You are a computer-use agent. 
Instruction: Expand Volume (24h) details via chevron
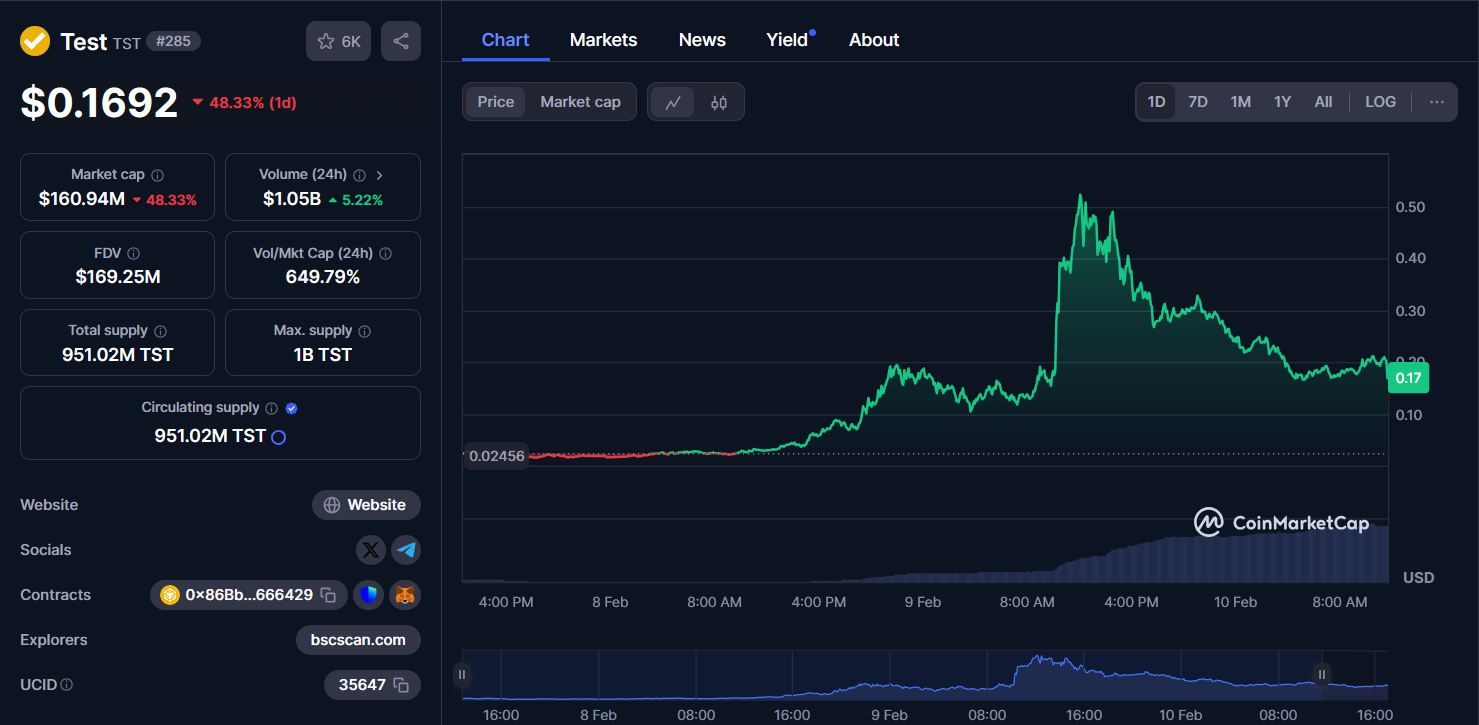[378, 173]
